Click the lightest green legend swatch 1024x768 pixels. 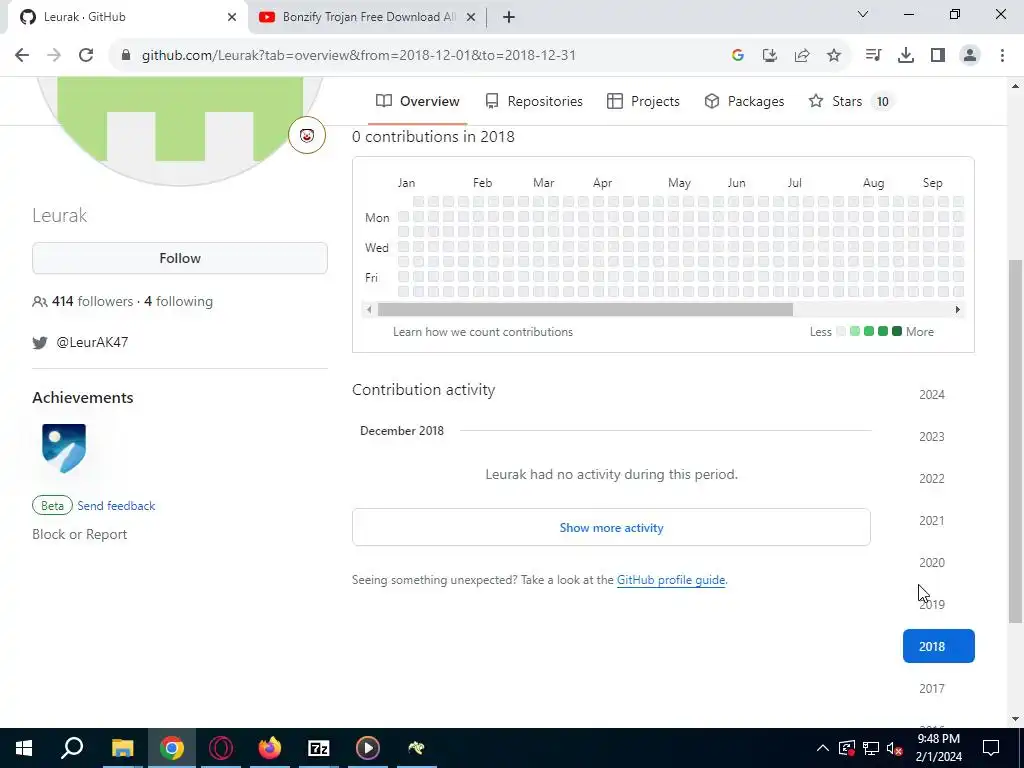click(855, 332)
